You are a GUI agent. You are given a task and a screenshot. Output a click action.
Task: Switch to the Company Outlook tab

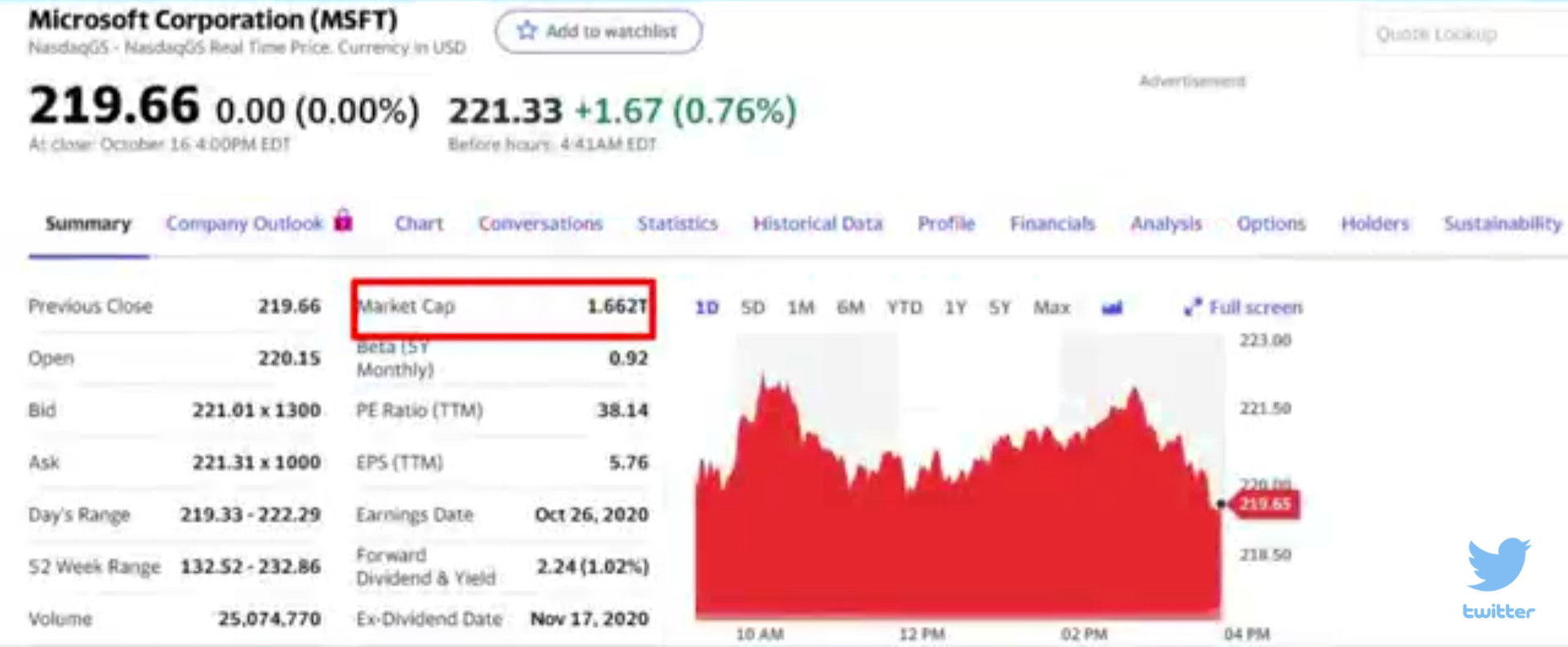coord(245,224)
